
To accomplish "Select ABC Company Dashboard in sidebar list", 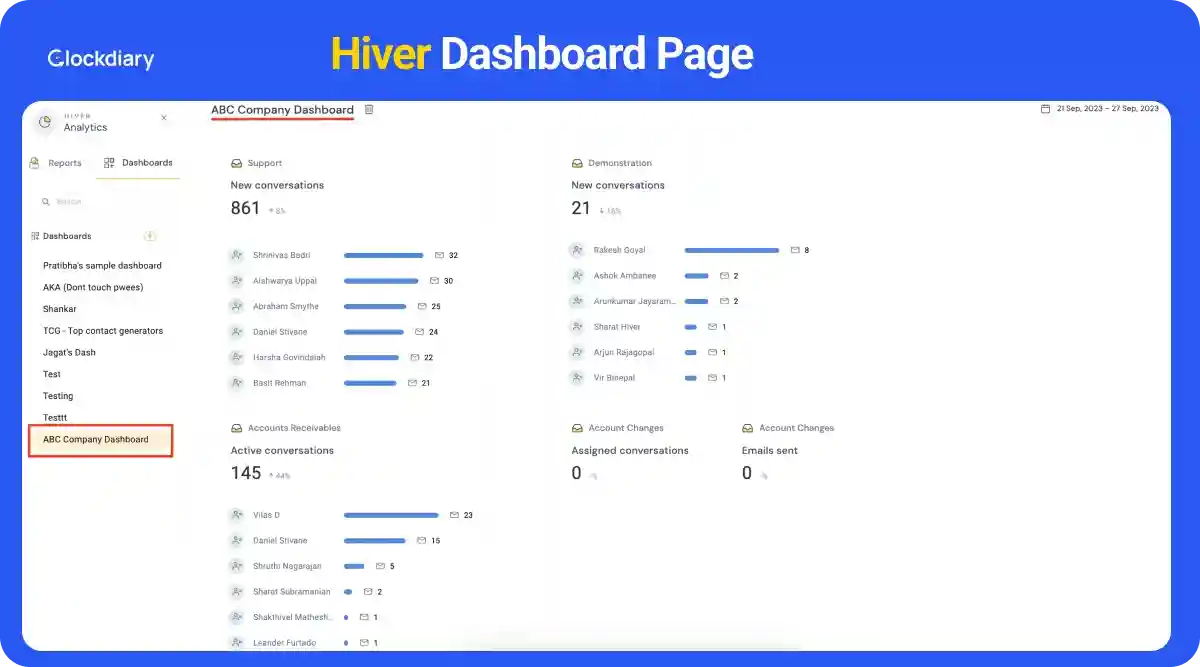I will (101, 440).
